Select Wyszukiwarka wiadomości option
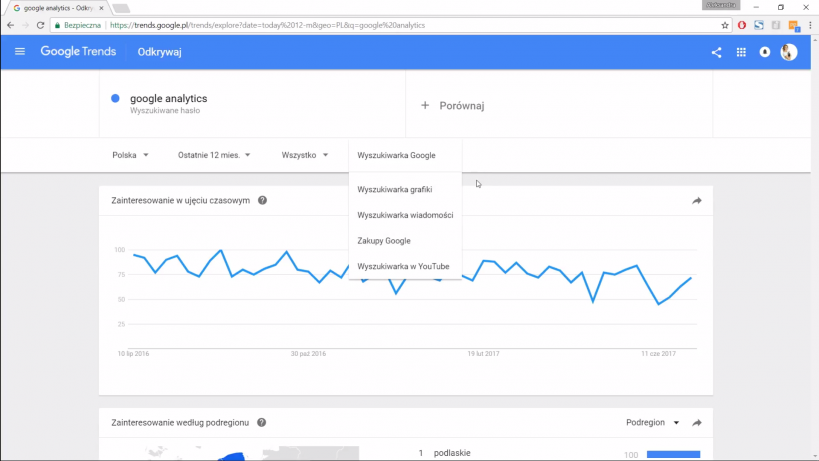Image resolution: width=819 pixels, height=461 pixels. (x=405, y=215)
